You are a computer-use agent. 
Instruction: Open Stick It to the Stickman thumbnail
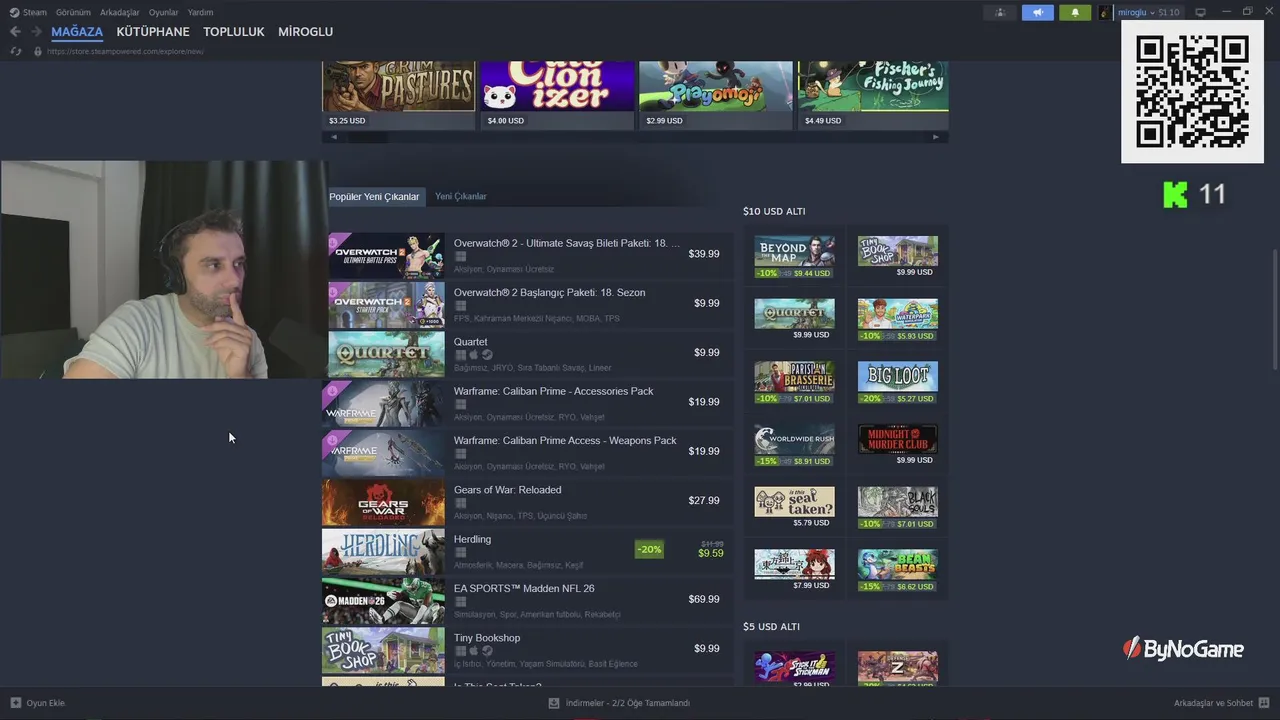pyautogui.click(x=794, y=666)
